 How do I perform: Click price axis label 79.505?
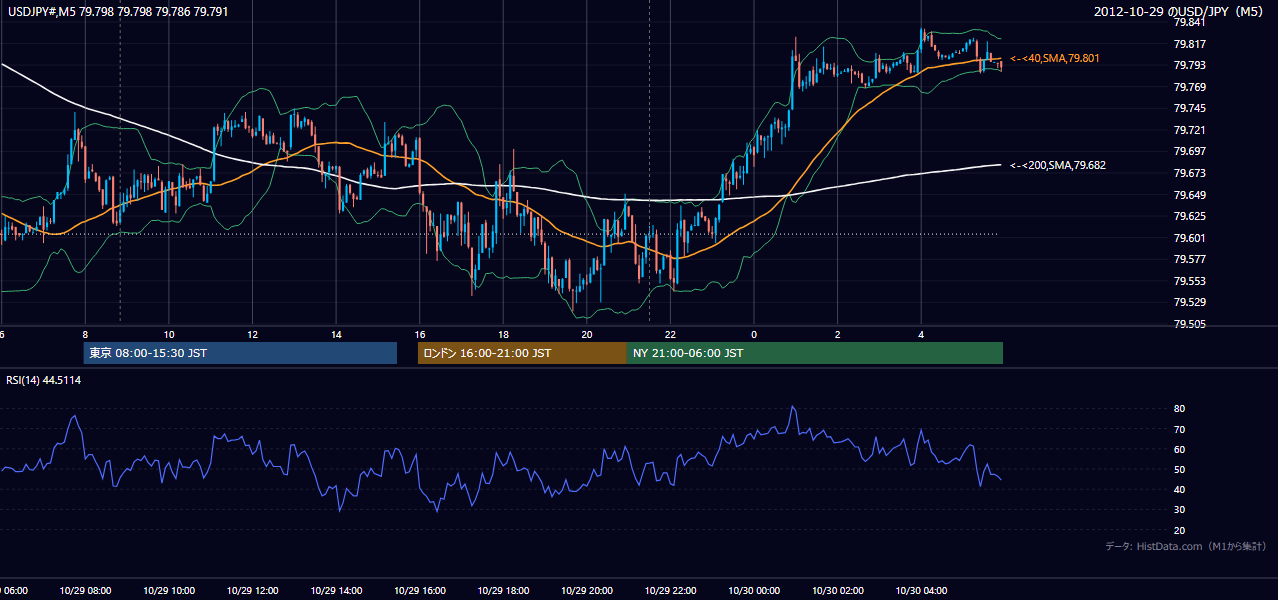[1188, 324]
